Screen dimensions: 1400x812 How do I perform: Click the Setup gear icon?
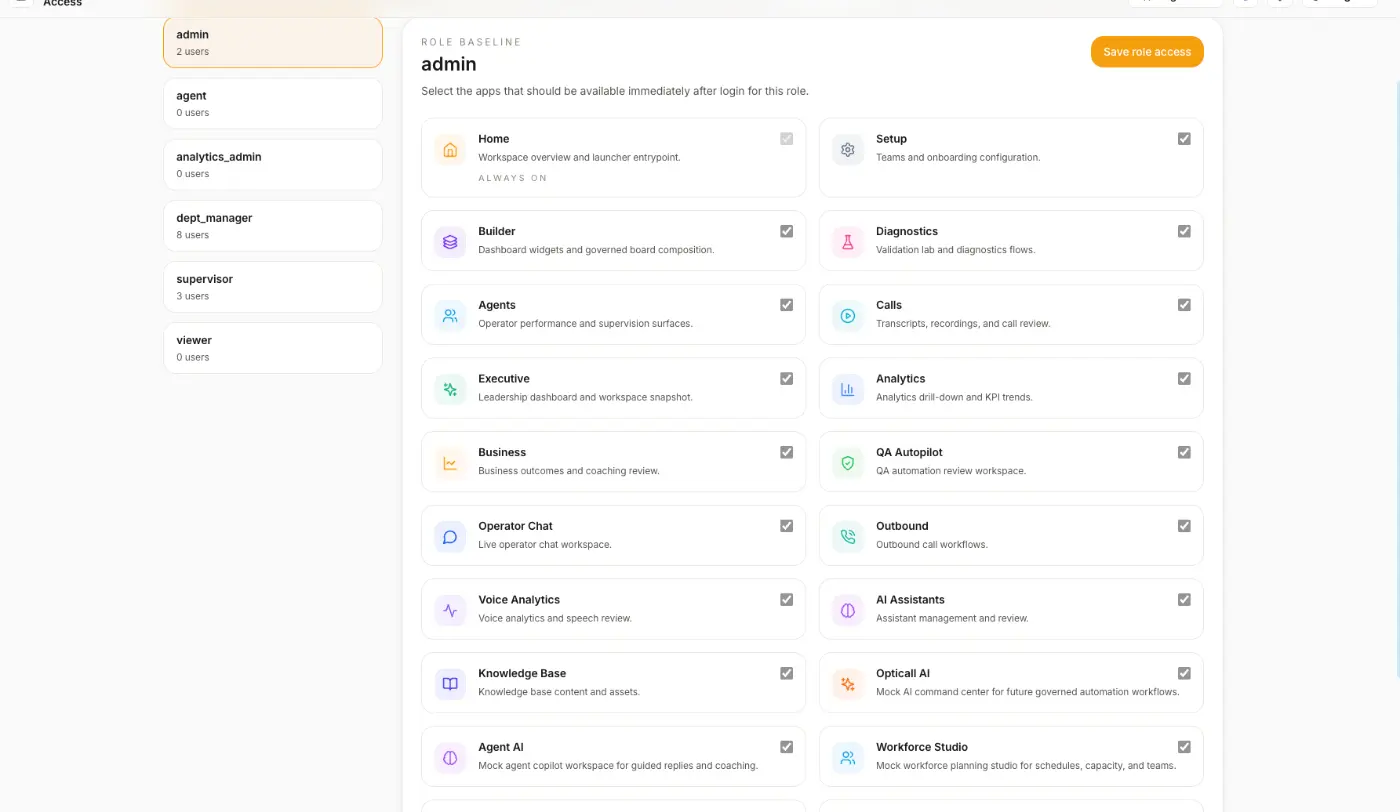click(848, 150)
